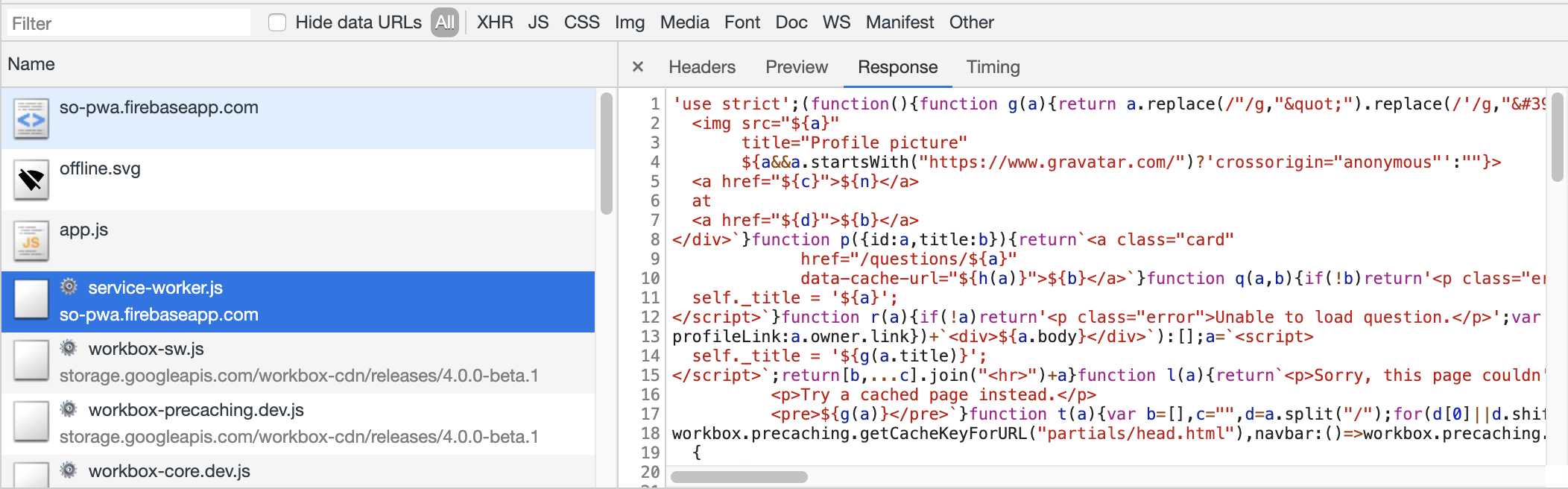Click the gear icon next to service-worker.js
This screenshot has height=489, width=1568.
click(x=69, y=287)
